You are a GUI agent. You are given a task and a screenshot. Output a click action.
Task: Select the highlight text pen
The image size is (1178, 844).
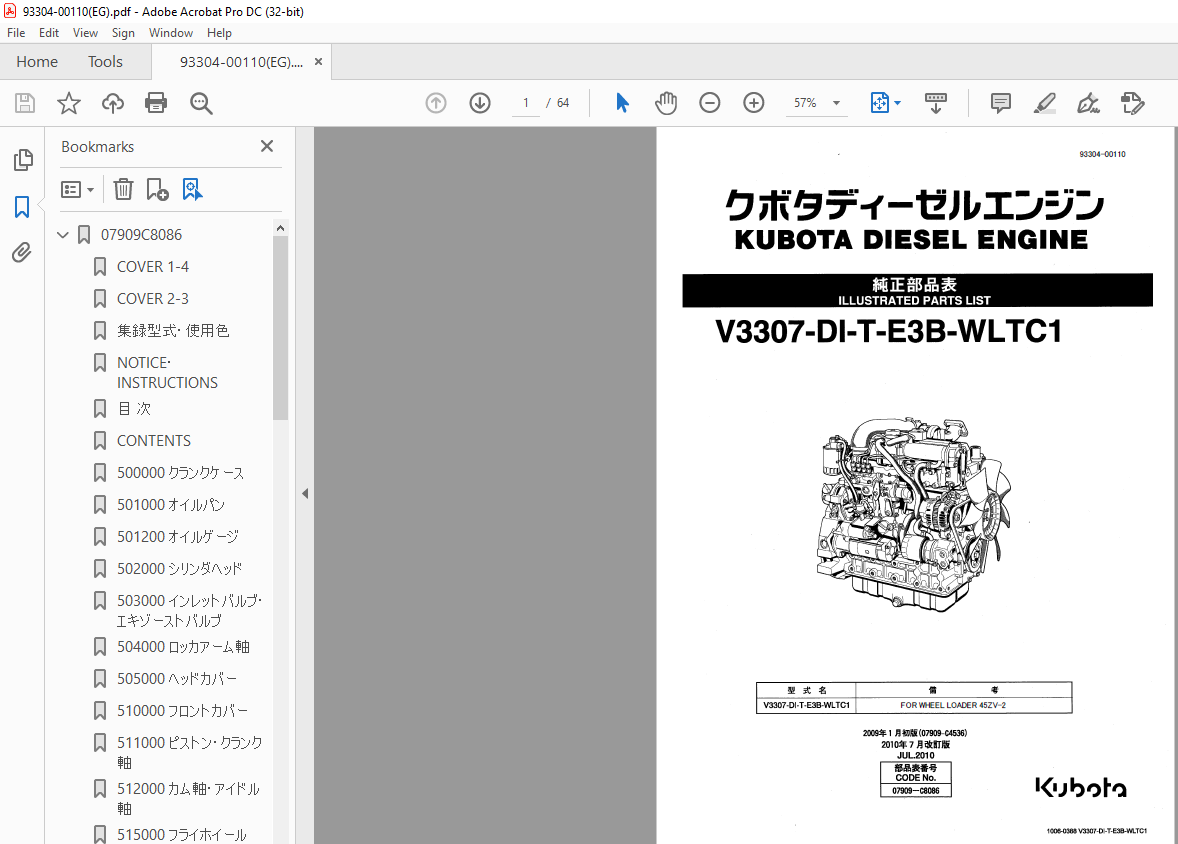coord(1044,103)
